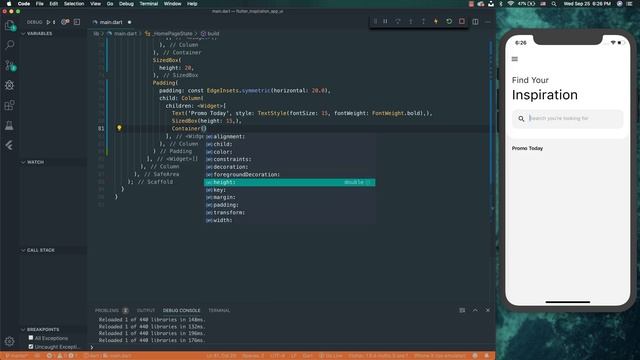Click the Wi-Fi icon in macOS menu bar
Screen dimensions: 640x360
tap(511, 4)
